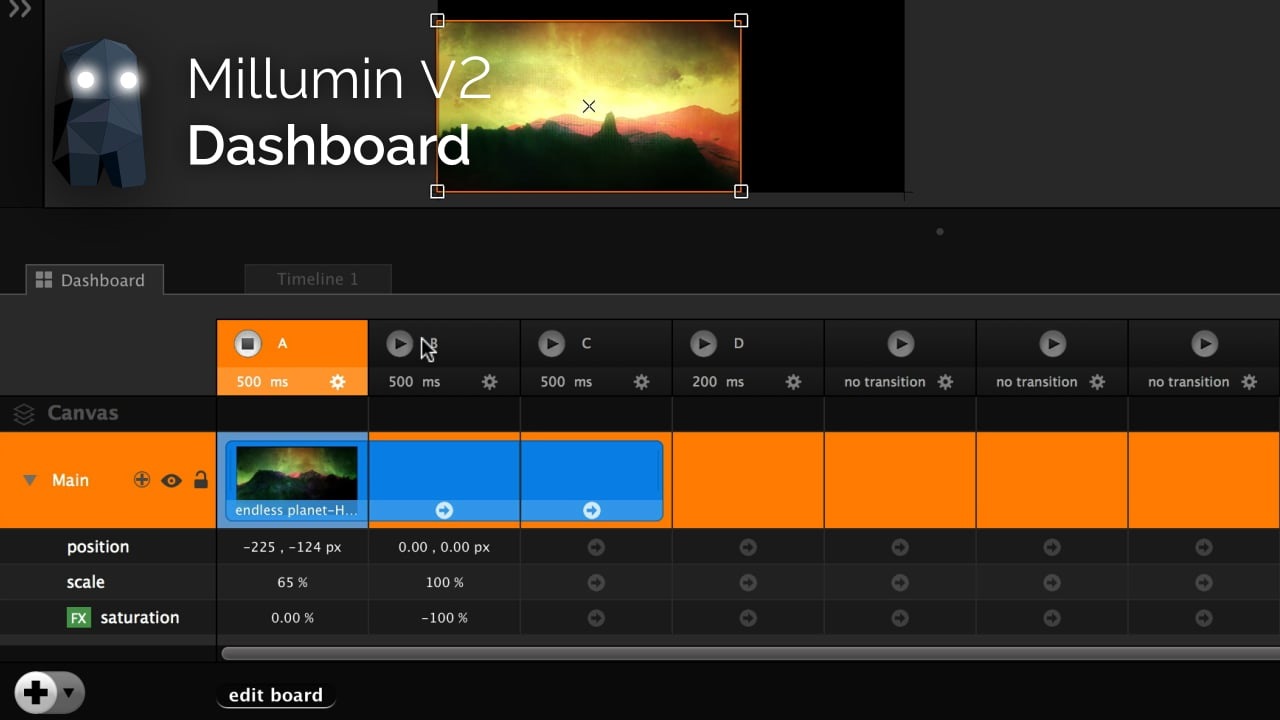The width and height of the screenshot is (1280, 720).
Task: Select the Canvas row label
Action: point(82,413)
